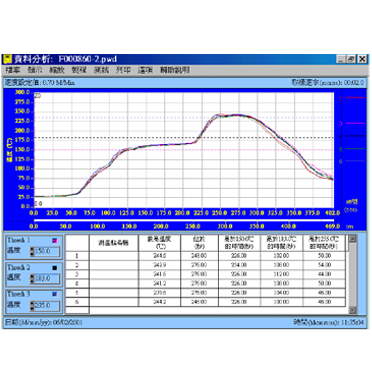
Task: Click the time 11:35:04 in status bar
Action: pyautogui.click(x=353, y=323)
